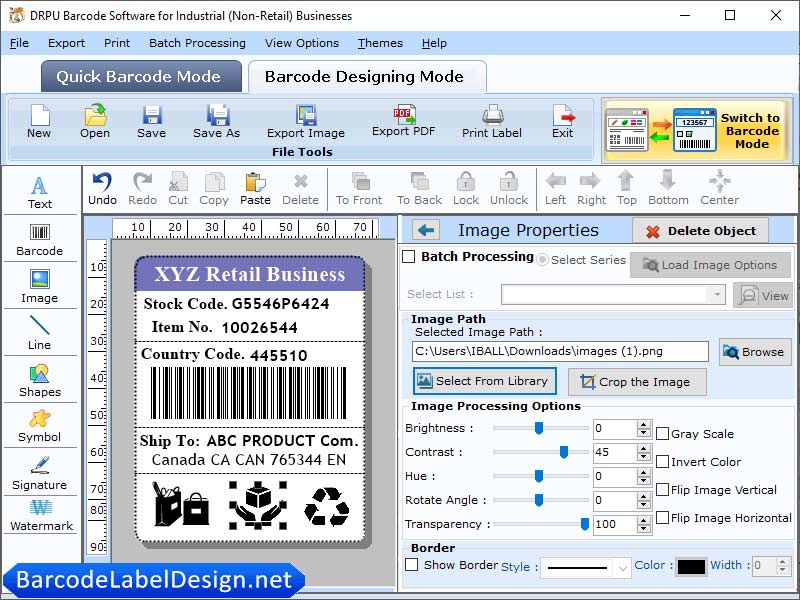Check the Gray Scale option

pos(664,433)
